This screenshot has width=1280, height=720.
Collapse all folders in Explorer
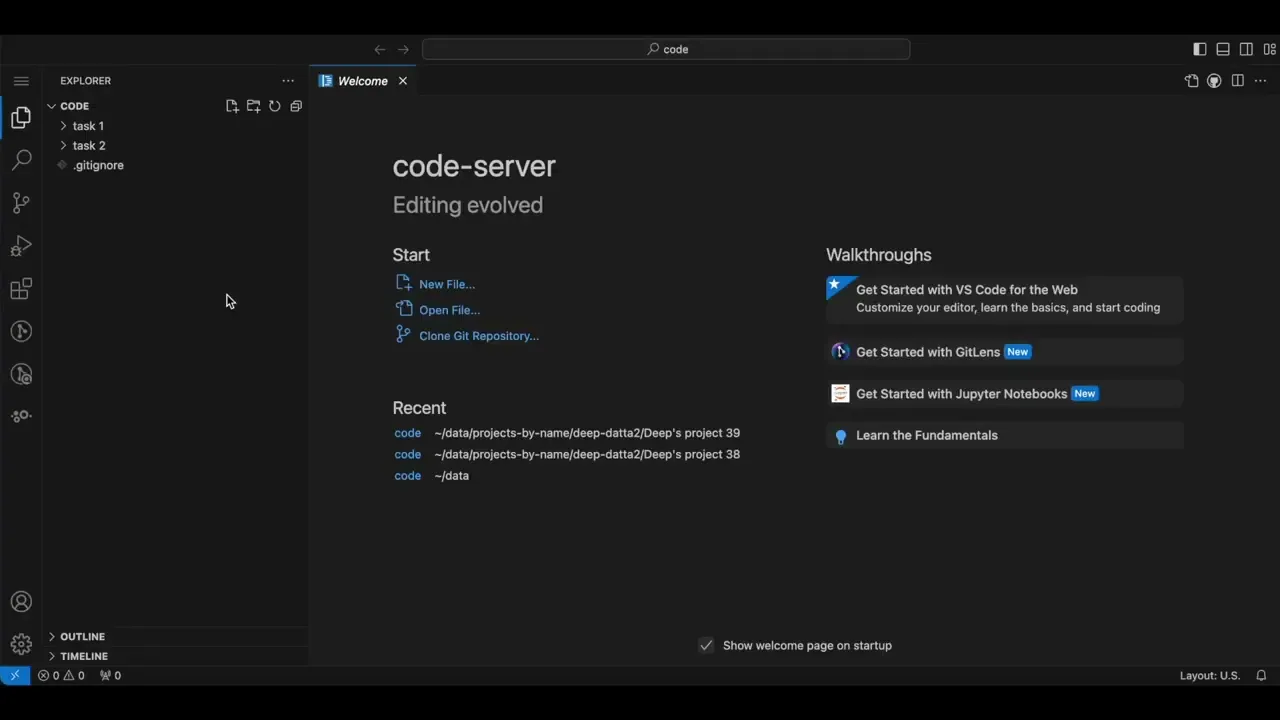(x=296, y=106)
